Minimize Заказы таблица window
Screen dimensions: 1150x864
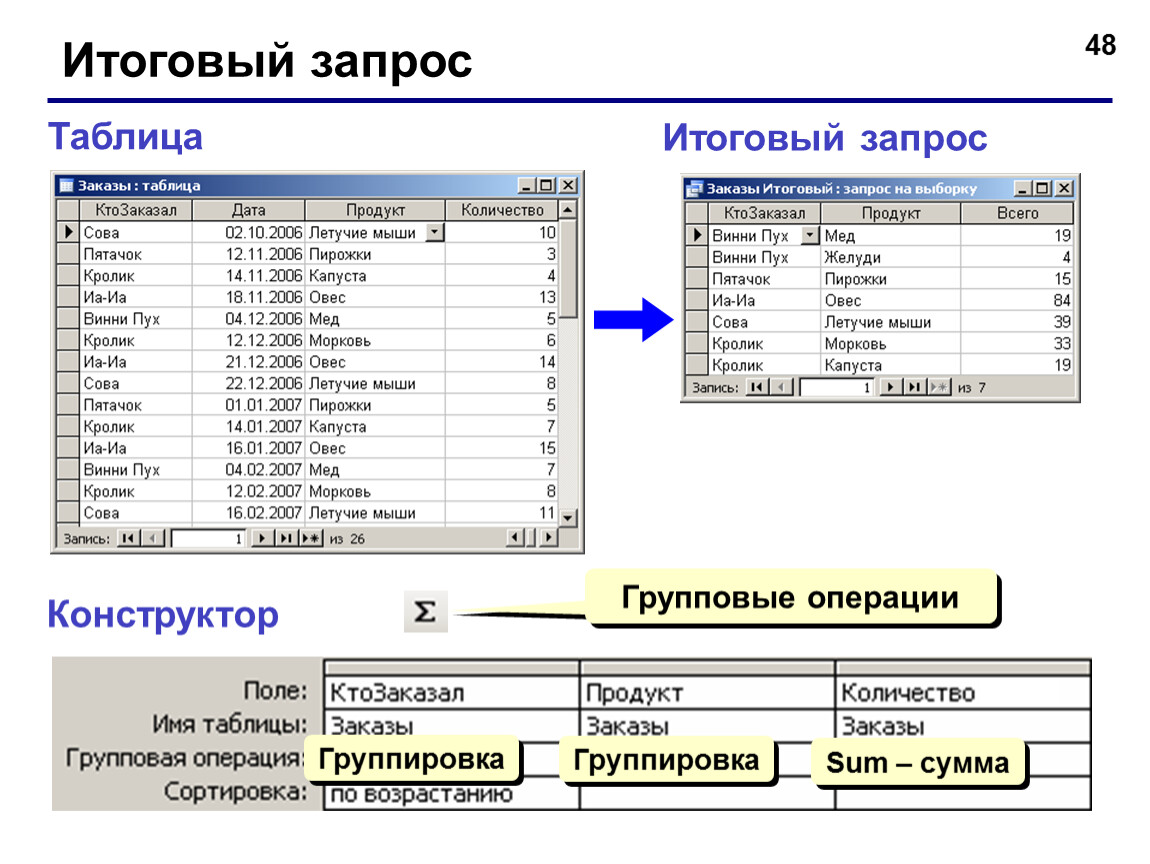pos(527,186)
